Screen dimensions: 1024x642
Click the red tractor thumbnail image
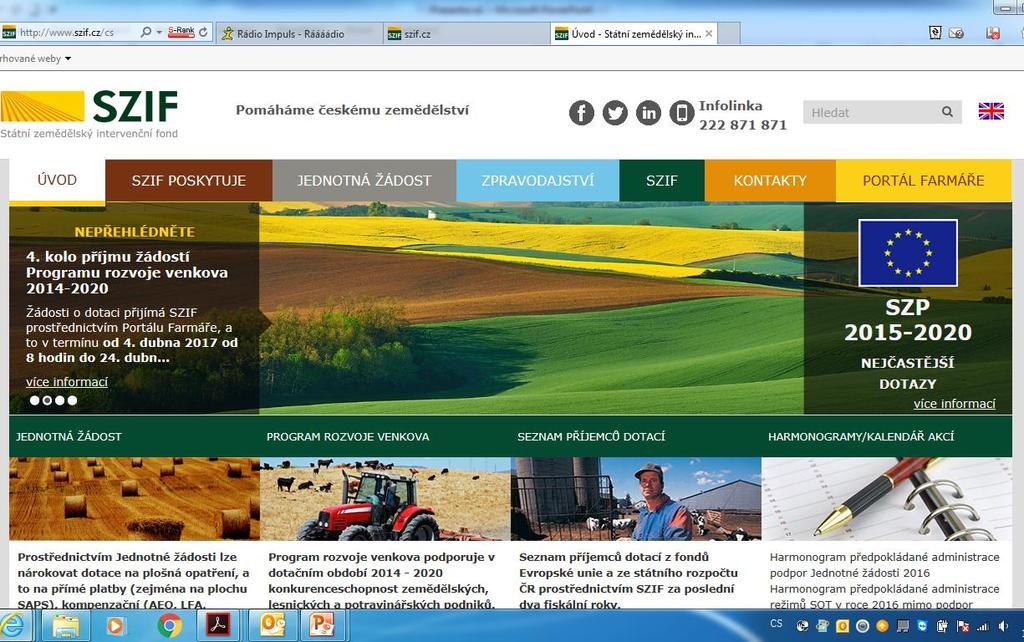click(385, 499)
